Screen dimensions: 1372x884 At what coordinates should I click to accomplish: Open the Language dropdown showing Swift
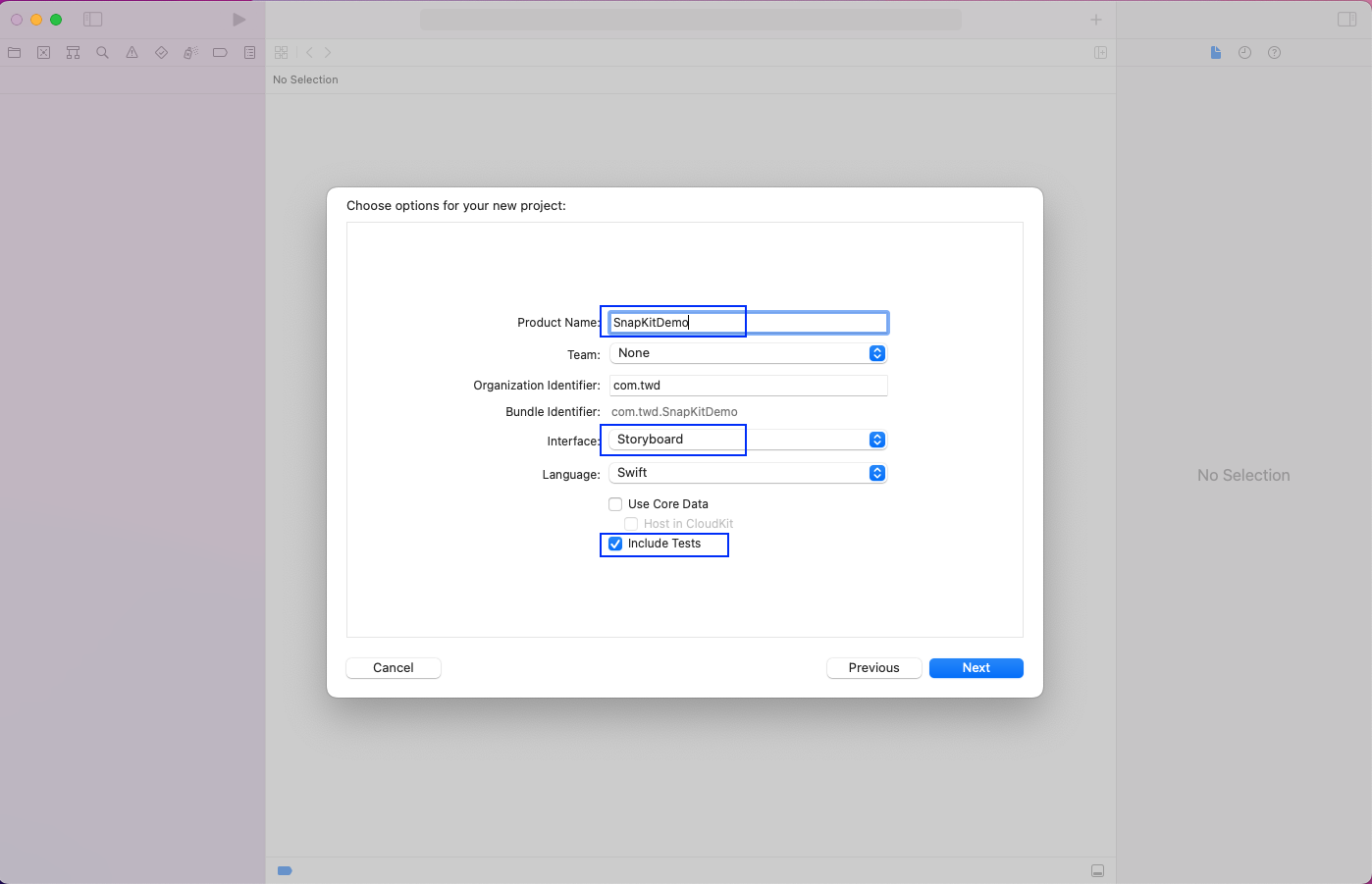point(748,473)
